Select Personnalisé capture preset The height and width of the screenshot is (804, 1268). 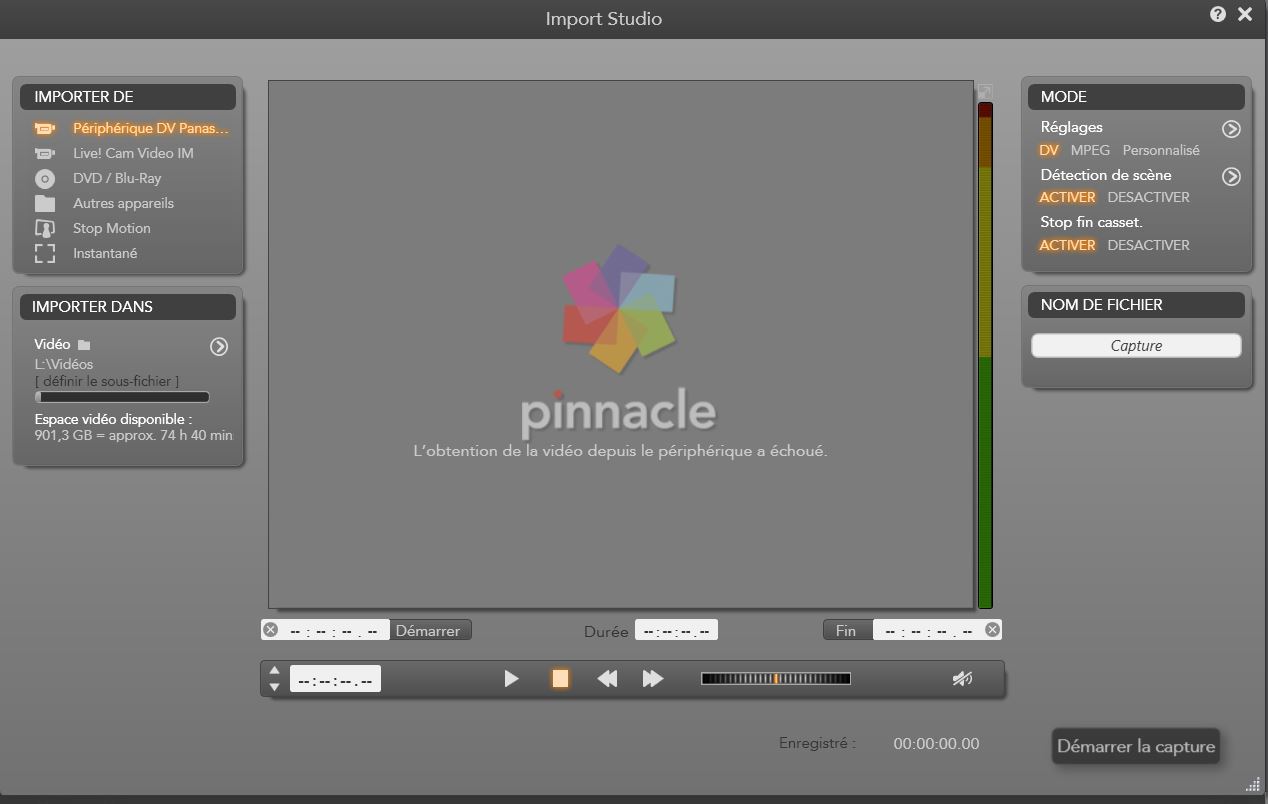(x=1161, y=150)
